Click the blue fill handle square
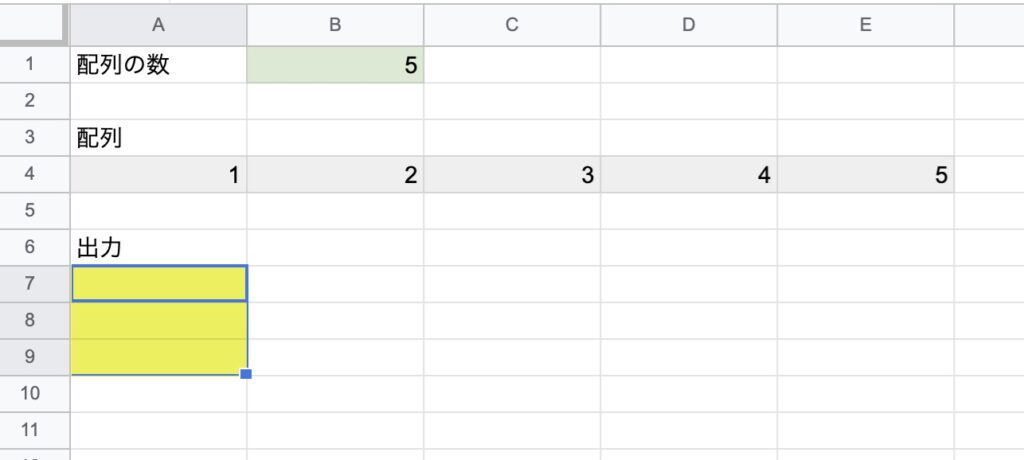The height and width of the screenshot is (460, 1024). pyautogui.click(x=246, y=374)
